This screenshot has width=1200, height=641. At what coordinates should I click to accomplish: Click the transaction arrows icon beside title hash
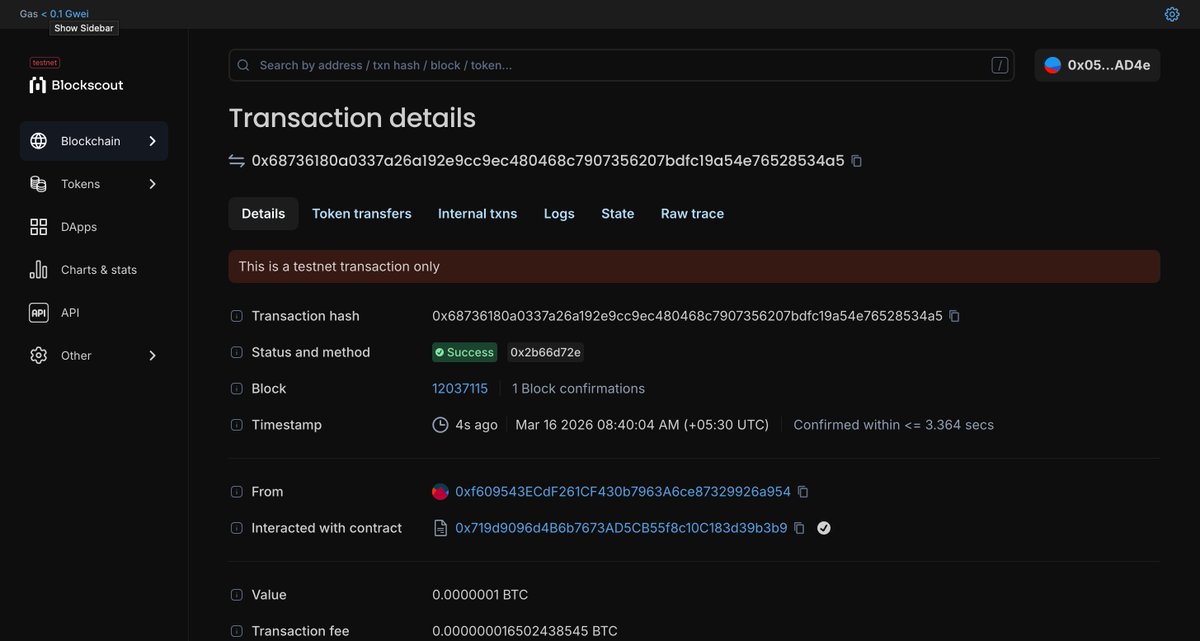pyautogui.click(x=237, y=161)
